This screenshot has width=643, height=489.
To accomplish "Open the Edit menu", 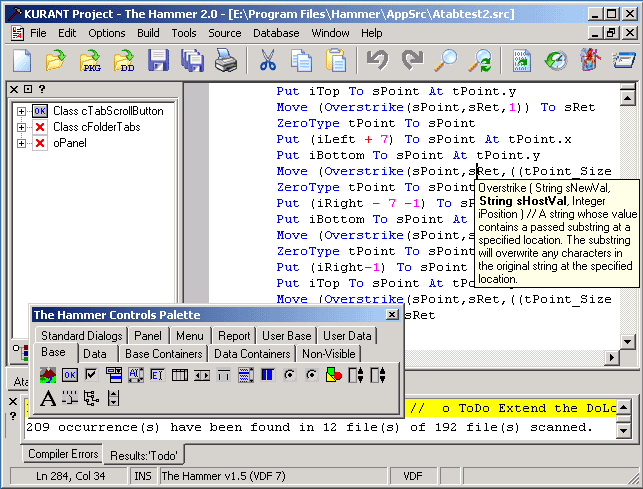I will (x=67, y=33).
